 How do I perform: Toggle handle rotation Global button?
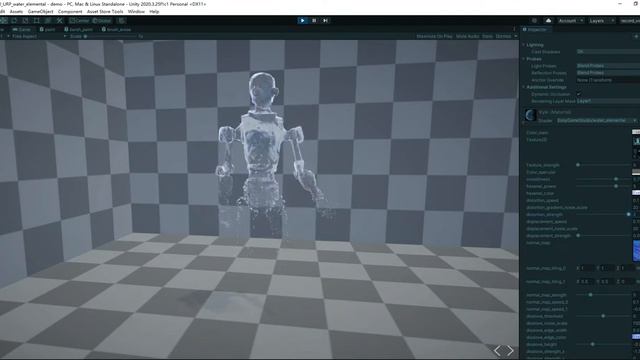coord(102,20)
